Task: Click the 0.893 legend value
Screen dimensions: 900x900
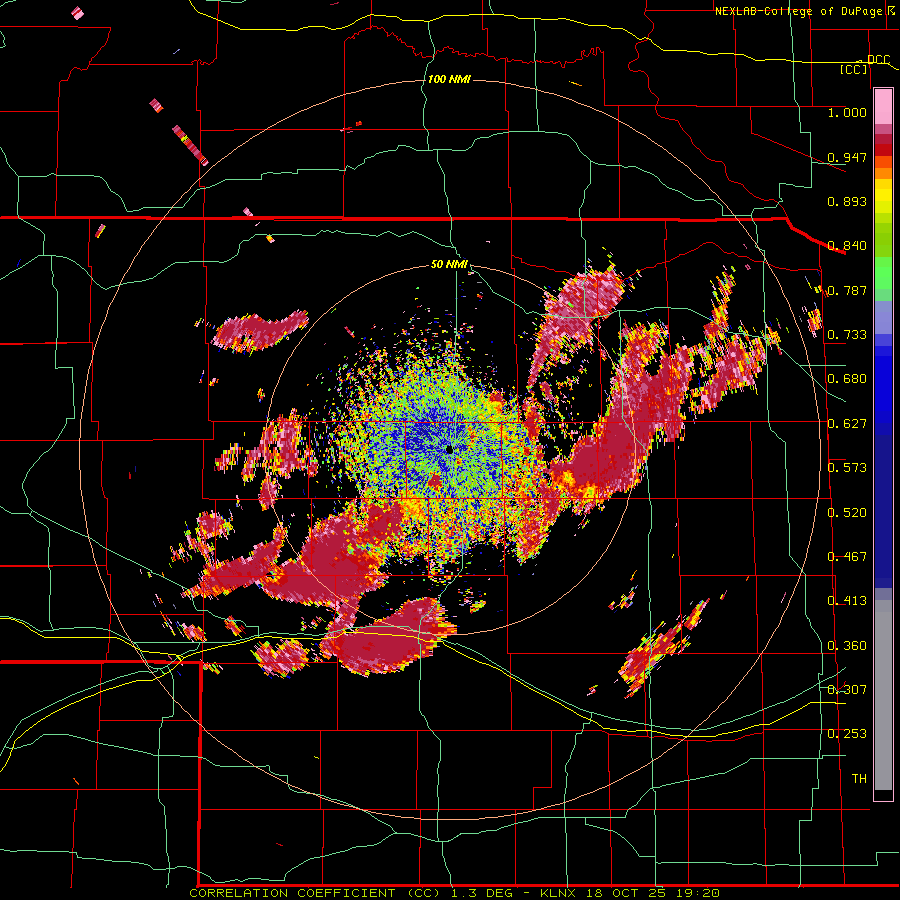Action: click(847, 201)
